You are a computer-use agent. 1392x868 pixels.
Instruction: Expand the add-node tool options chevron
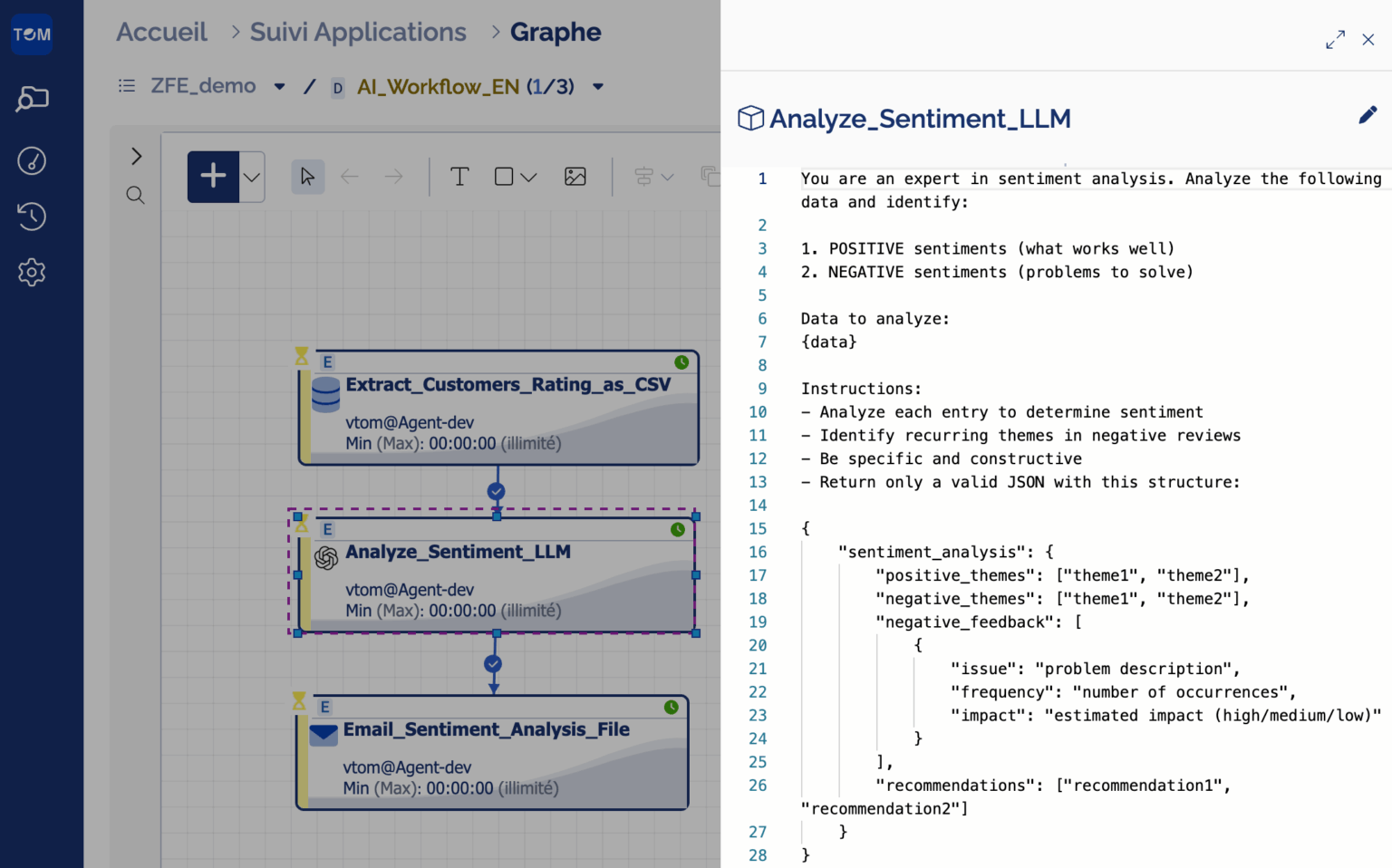click(x=250, y=177)
